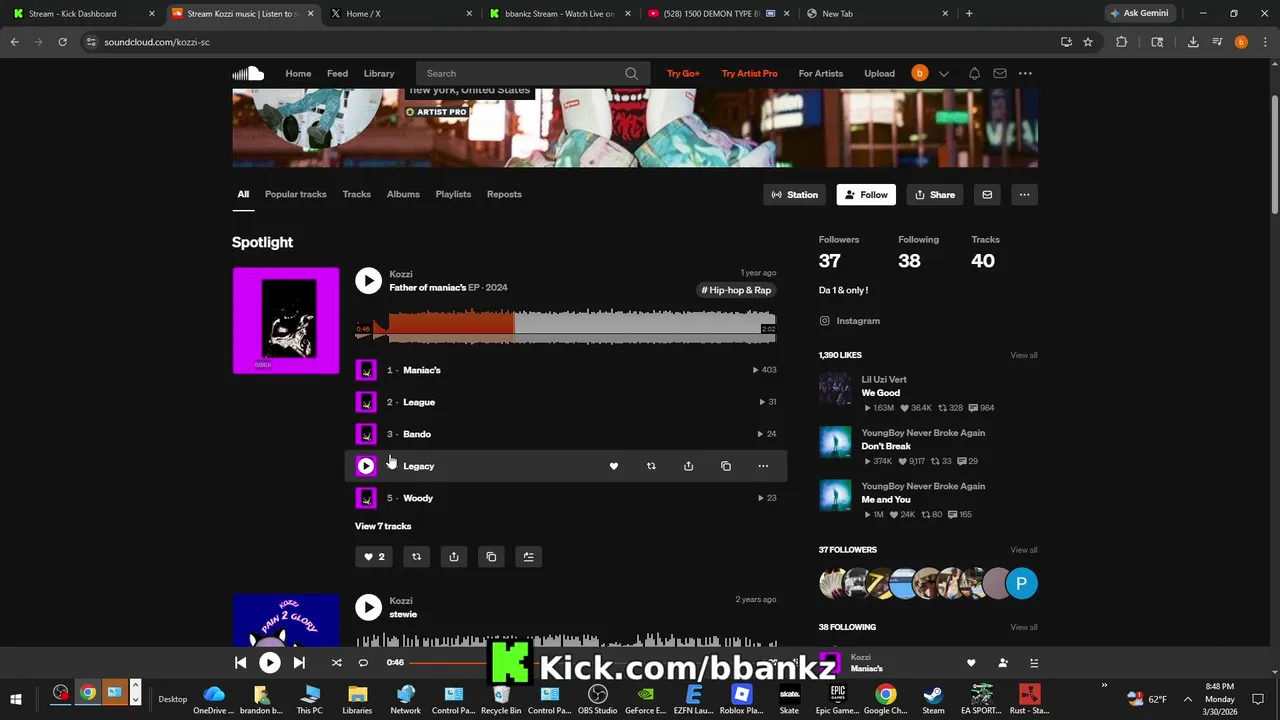Follow Kozzi with Follow button
1280x720 pixels.
click(866, 195)
